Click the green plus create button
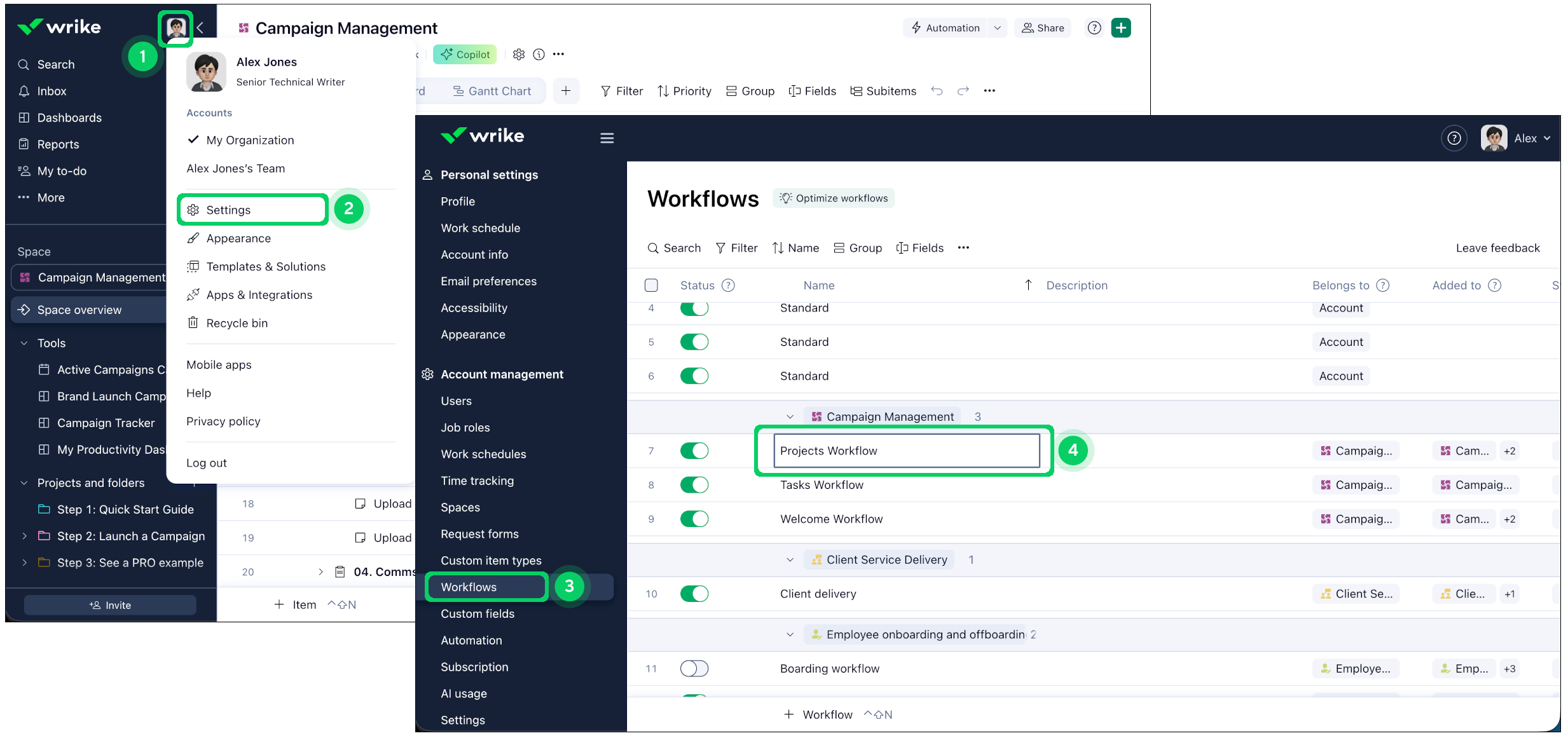 click(x=1121, y=27)
